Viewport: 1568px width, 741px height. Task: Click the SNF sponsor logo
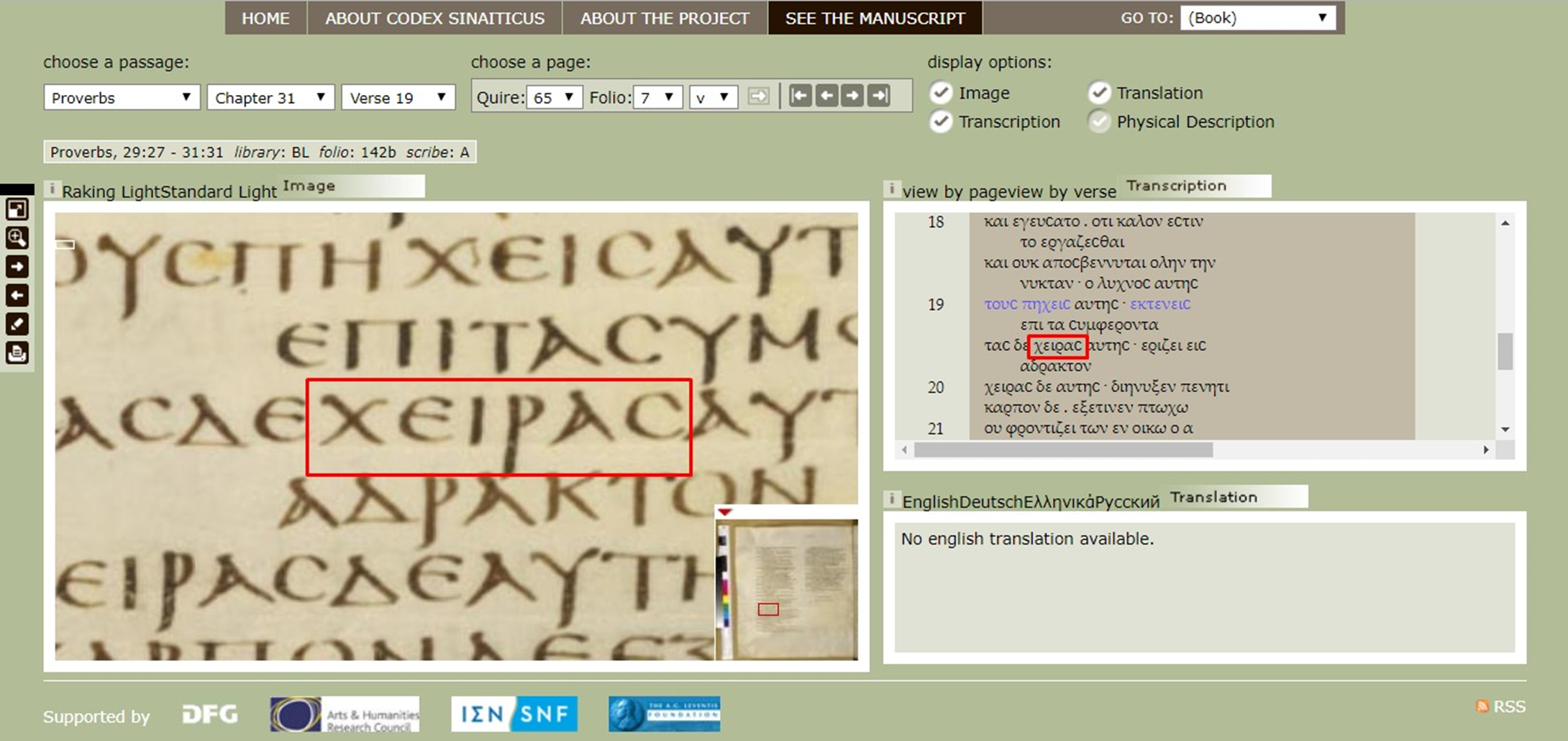pyautogui.click(x=514, y=714)
